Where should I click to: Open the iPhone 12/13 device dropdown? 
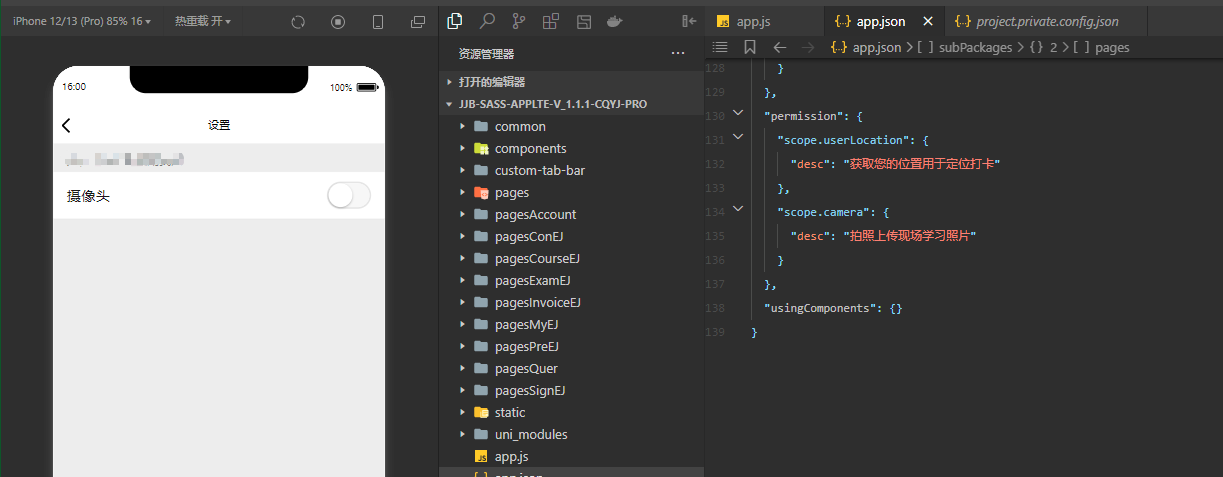point(82,21)
